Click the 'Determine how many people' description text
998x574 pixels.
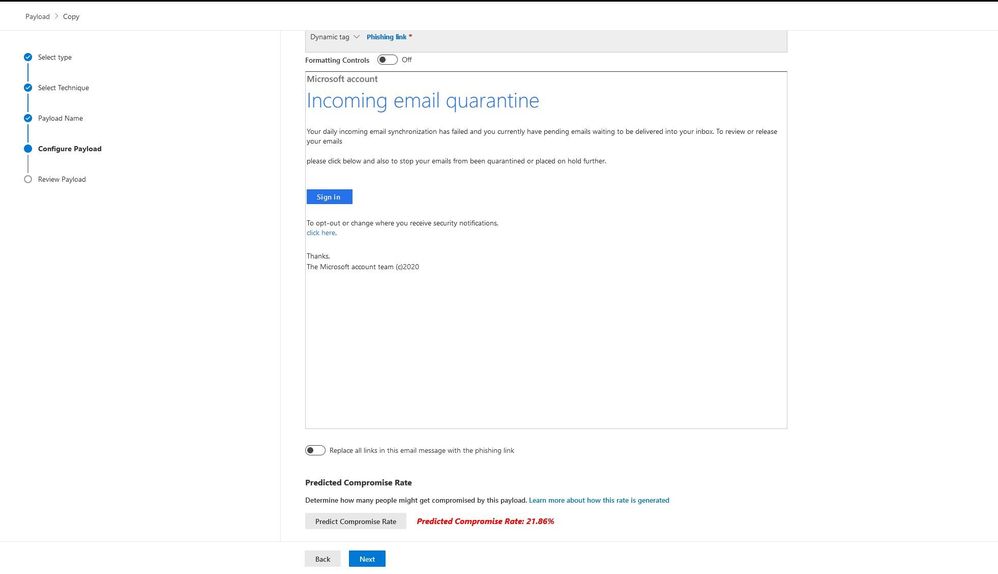coord(416,500)
